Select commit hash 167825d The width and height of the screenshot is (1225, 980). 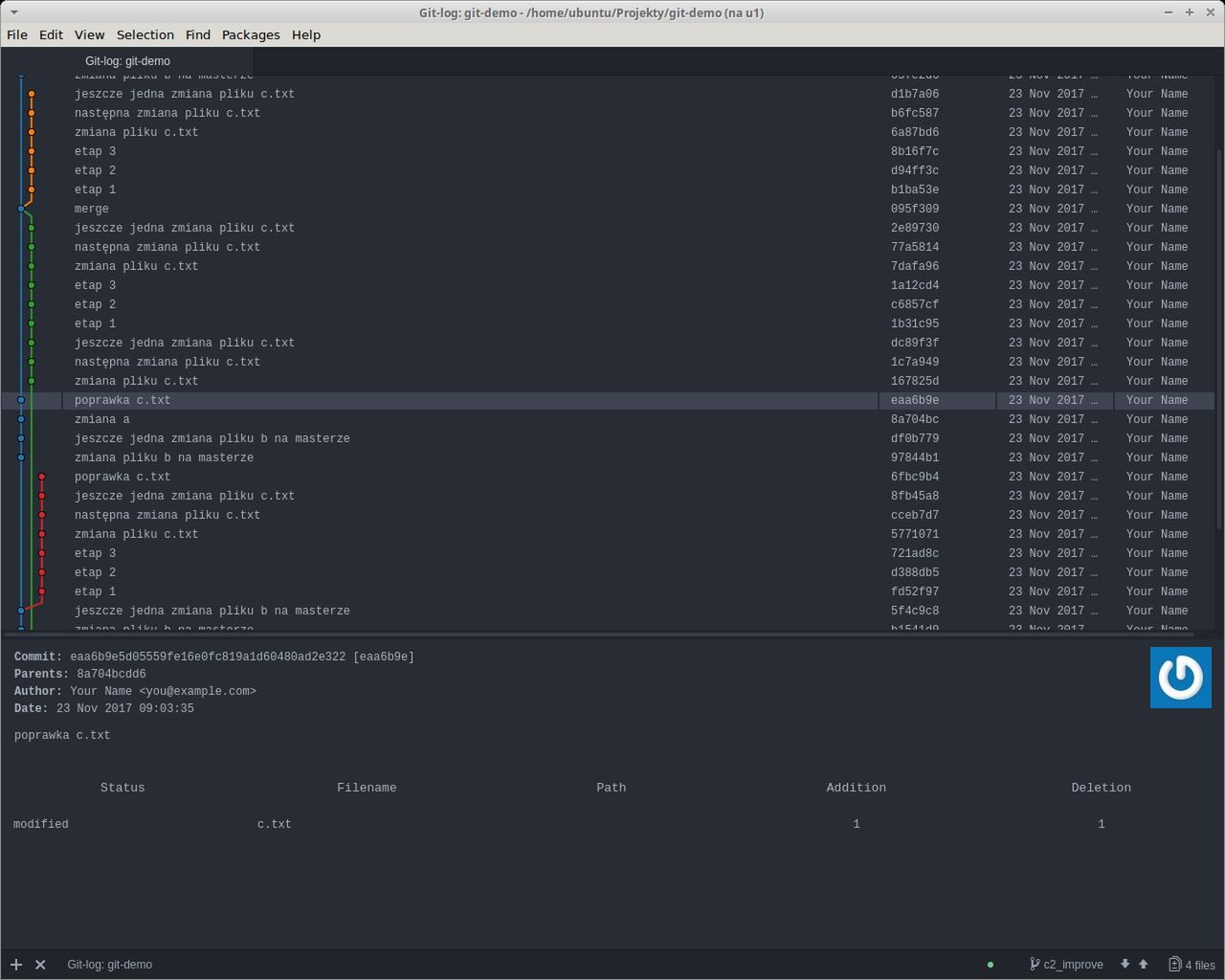pyautogui.click(x=915, y=381)
